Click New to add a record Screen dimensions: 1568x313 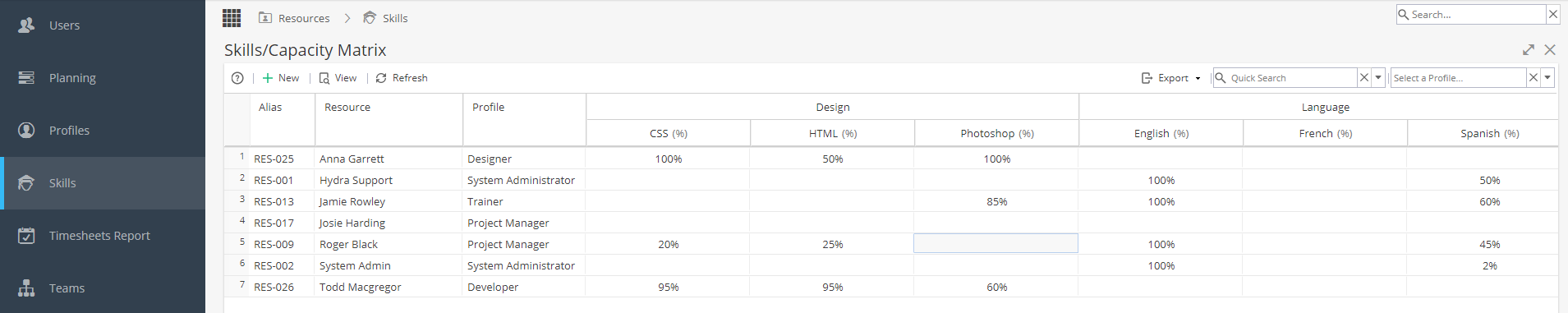tap(280, 78)
